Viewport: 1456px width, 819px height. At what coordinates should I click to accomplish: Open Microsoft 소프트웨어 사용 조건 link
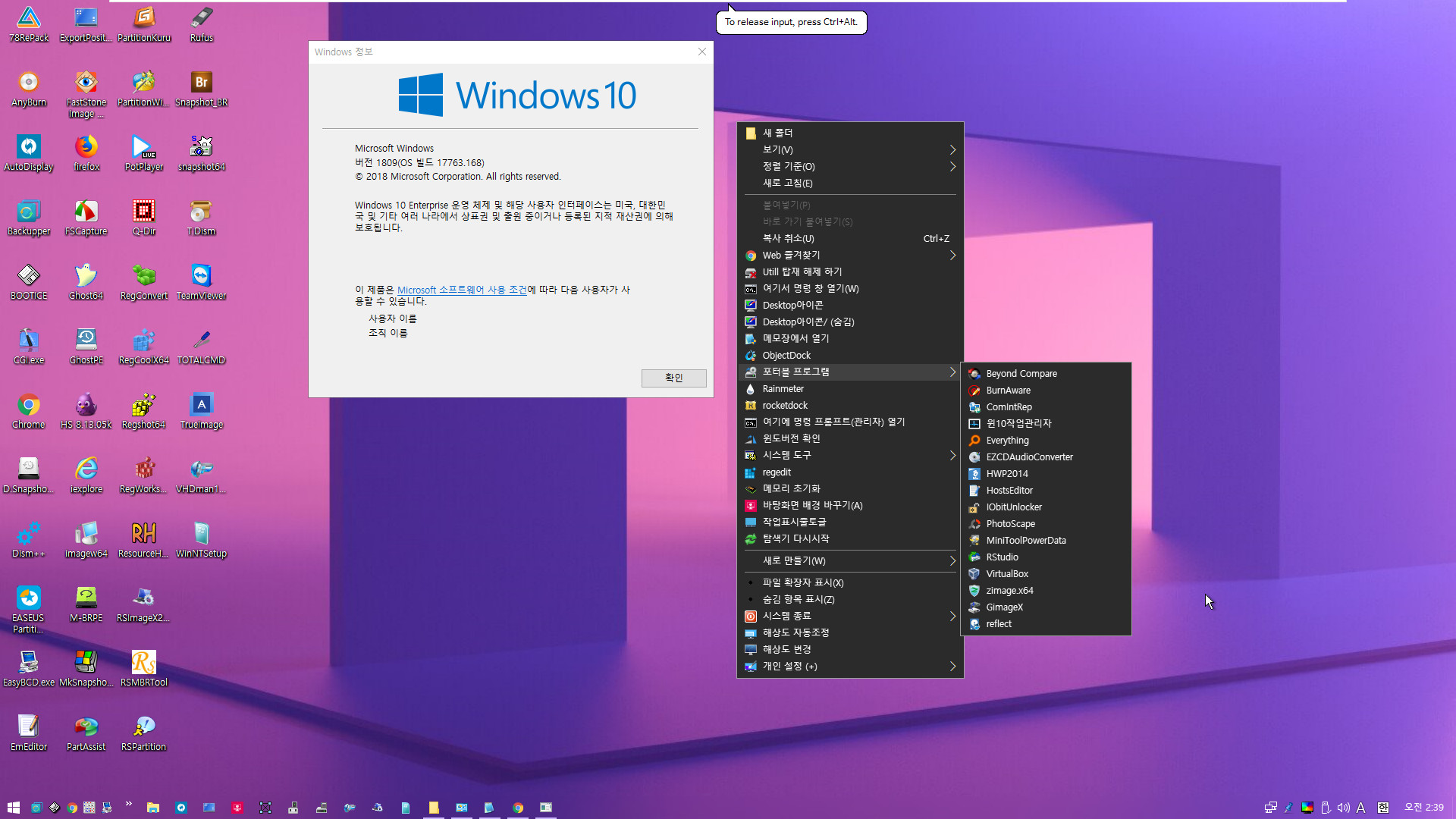pyautogui.click(x=461, y=290)
